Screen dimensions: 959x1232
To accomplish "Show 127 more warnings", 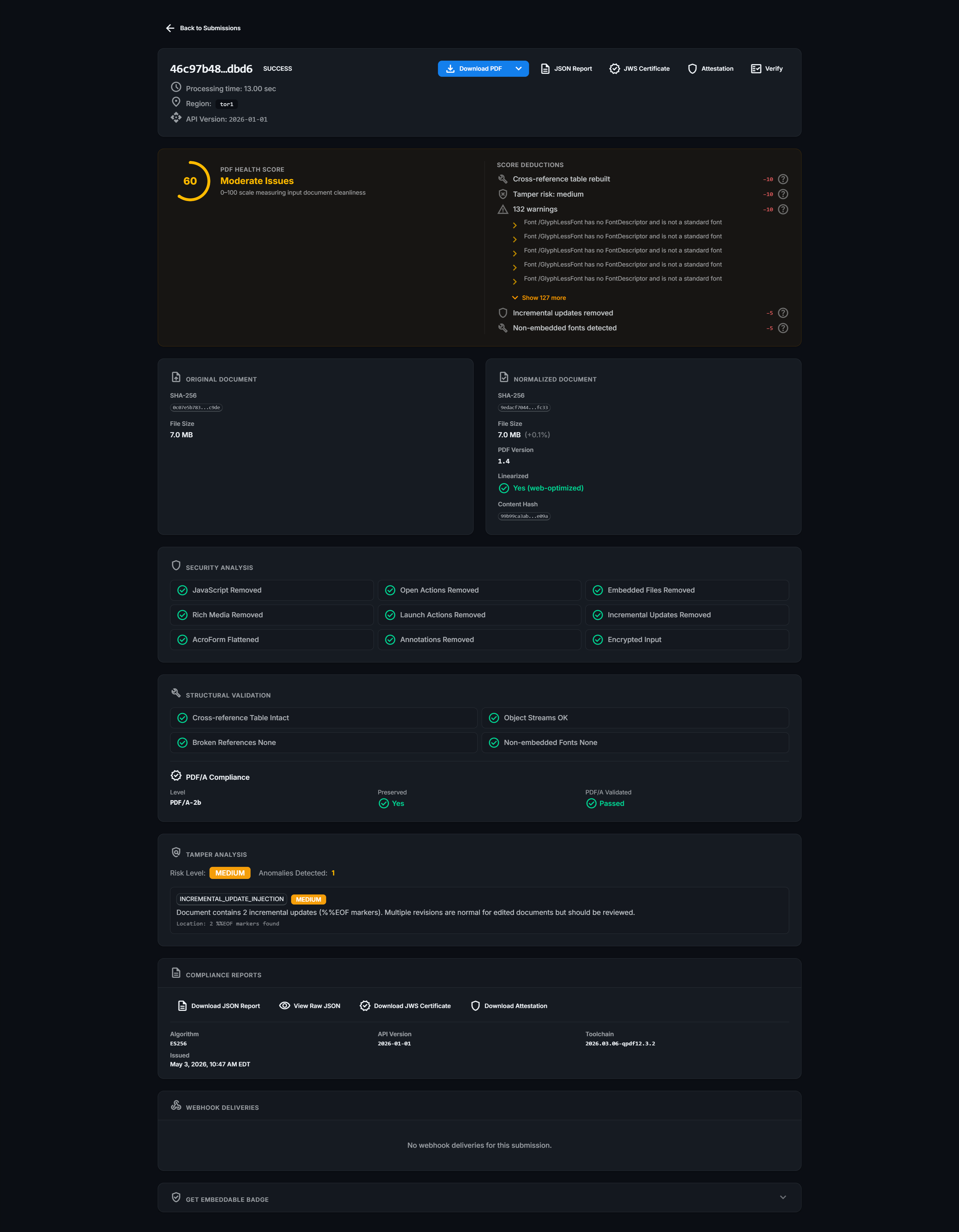I will [539, 298].
